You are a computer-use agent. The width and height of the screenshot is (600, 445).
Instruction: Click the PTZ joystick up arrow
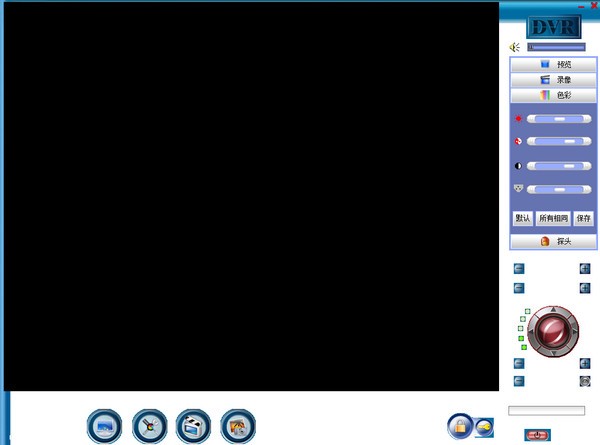(553, 309)
